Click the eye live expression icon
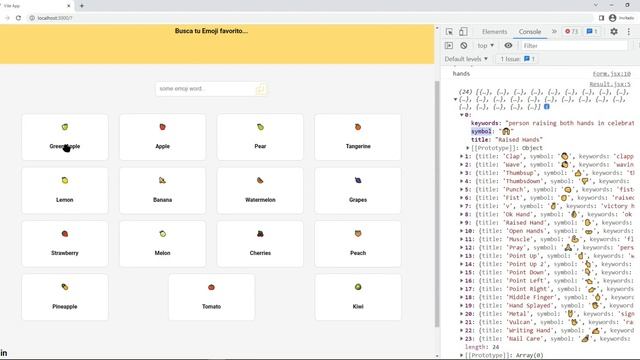 coord(508,46)
